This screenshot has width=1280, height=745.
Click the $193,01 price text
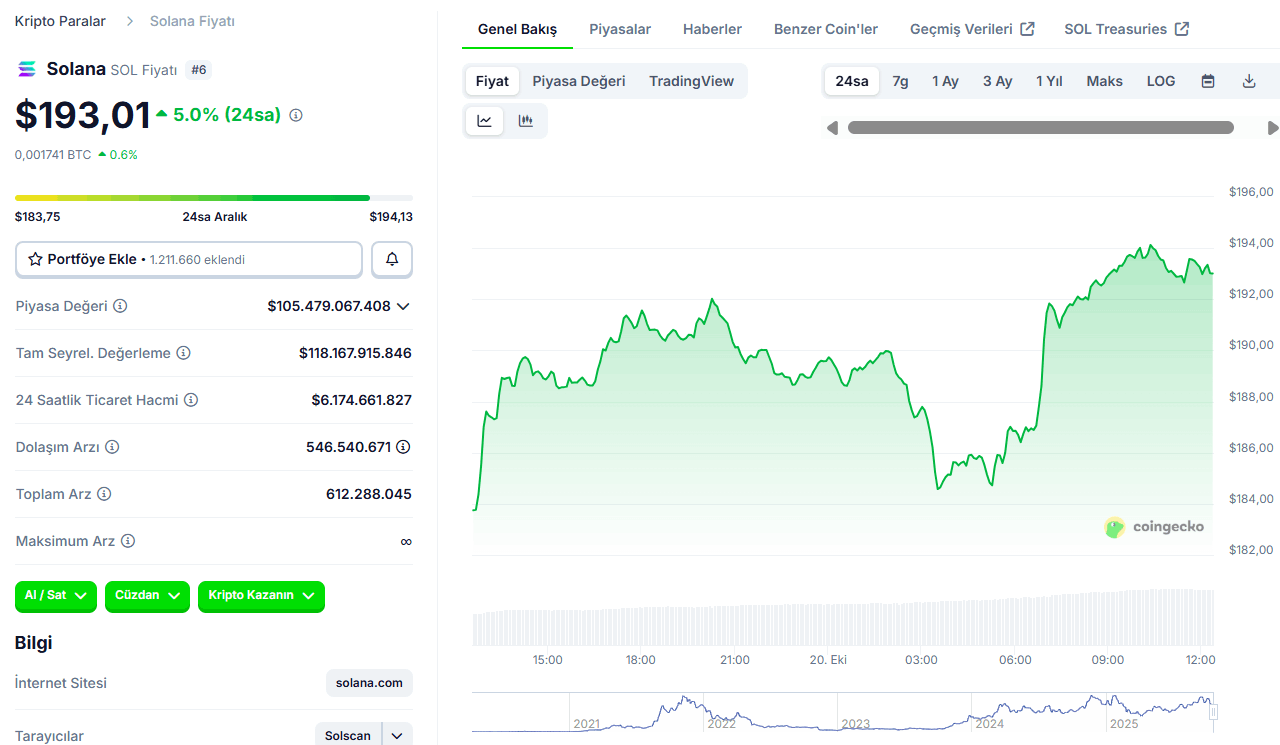tap(83, 115)
